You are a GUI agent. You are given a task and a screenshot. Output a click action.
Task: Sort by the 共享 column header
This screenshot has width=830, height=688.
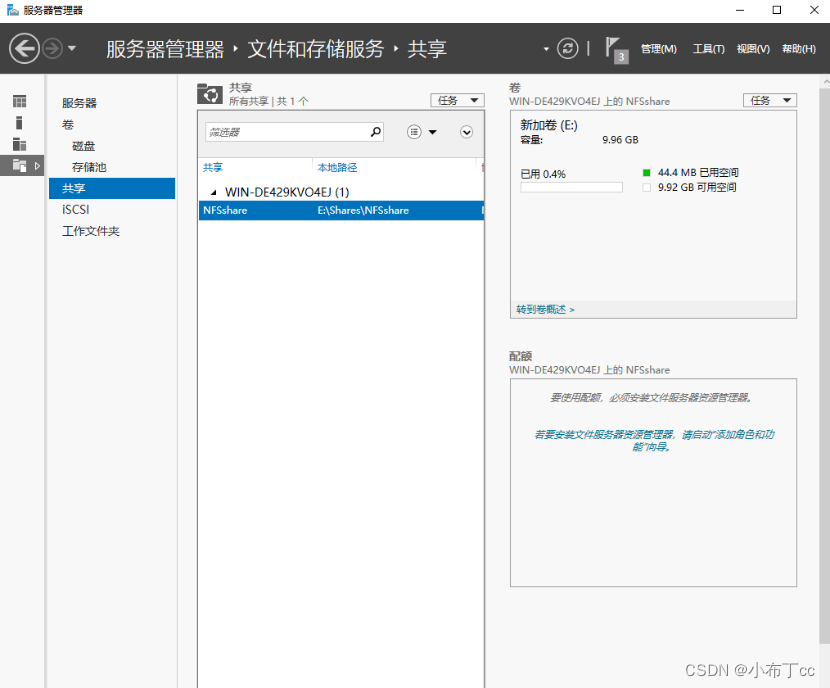click(213, 167)
